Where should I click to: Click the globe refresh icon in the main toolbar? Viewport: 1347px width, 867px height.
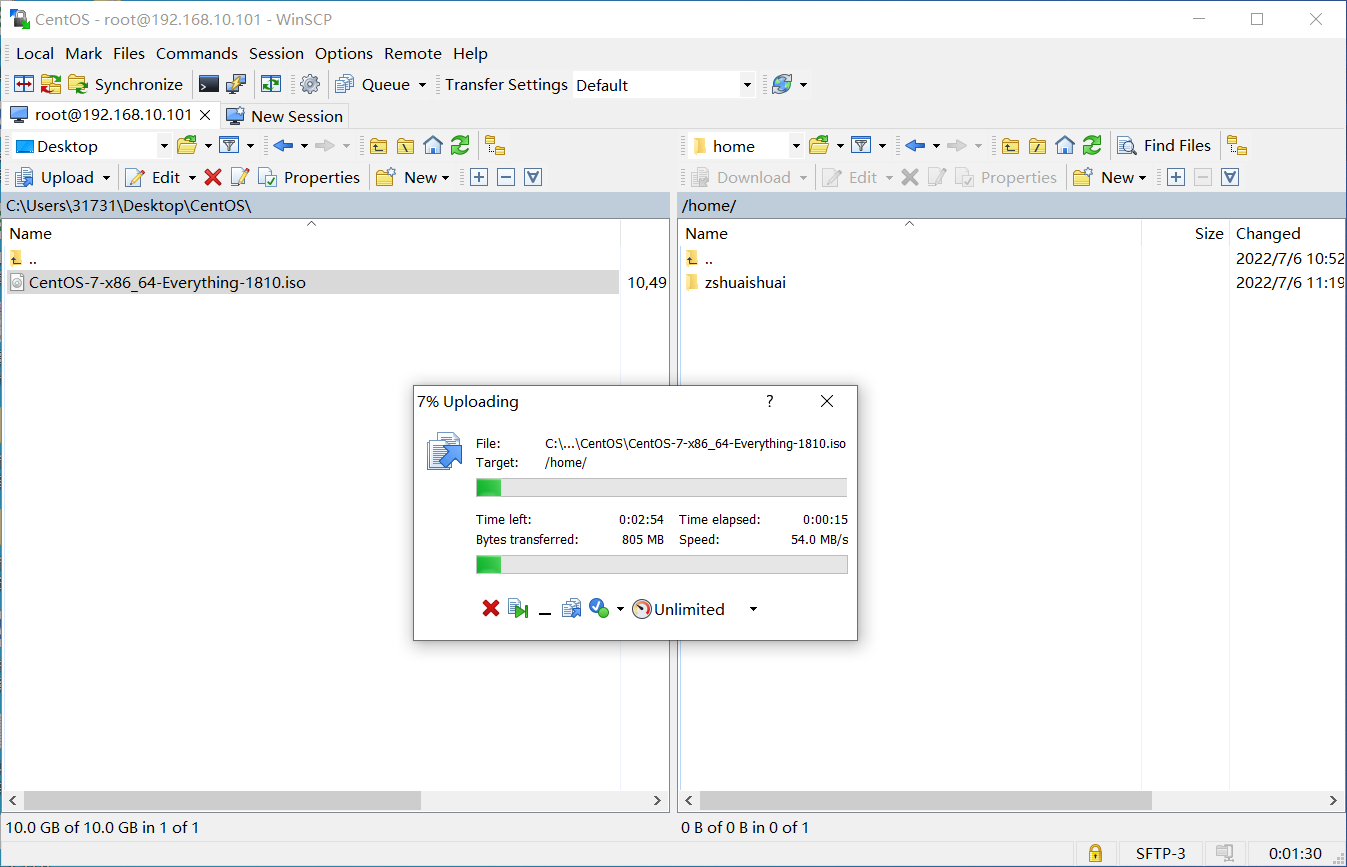(782, 84)
